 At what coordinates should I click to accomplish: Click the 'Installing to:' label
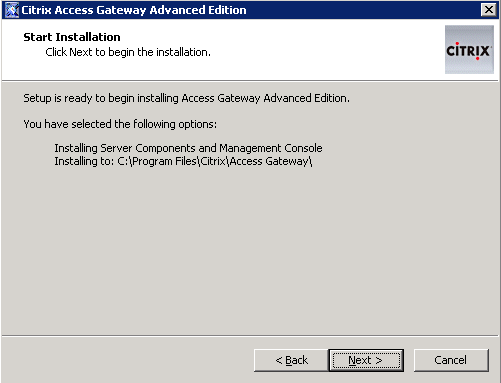(84, 161)
